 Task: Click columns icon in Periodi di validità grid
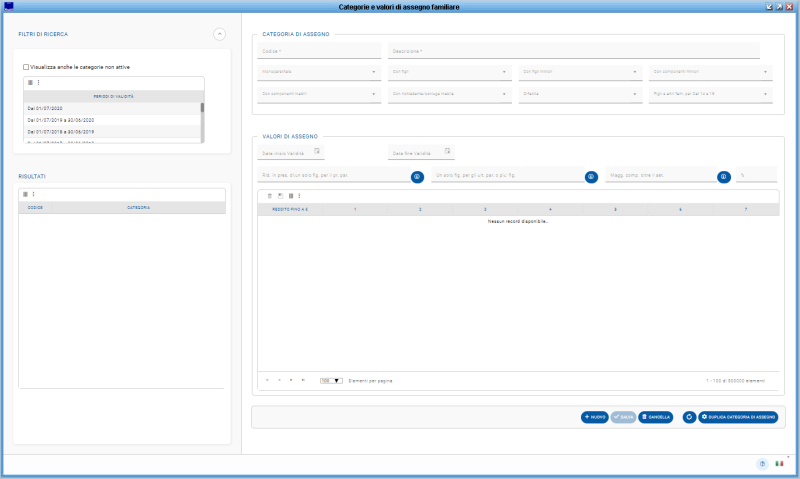[29, 82]
